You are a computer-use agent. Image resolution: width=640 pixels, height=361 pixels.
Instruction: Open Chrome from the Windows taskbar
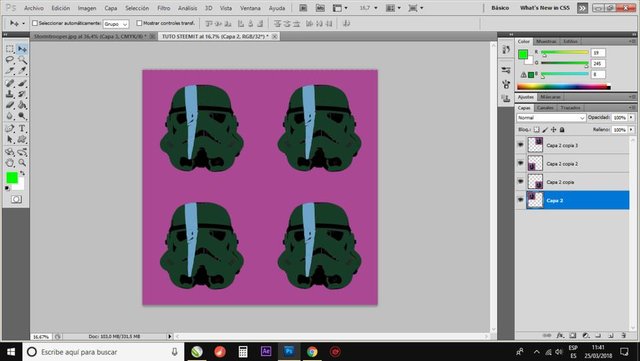pyautogui.click(x=312, y=352)
